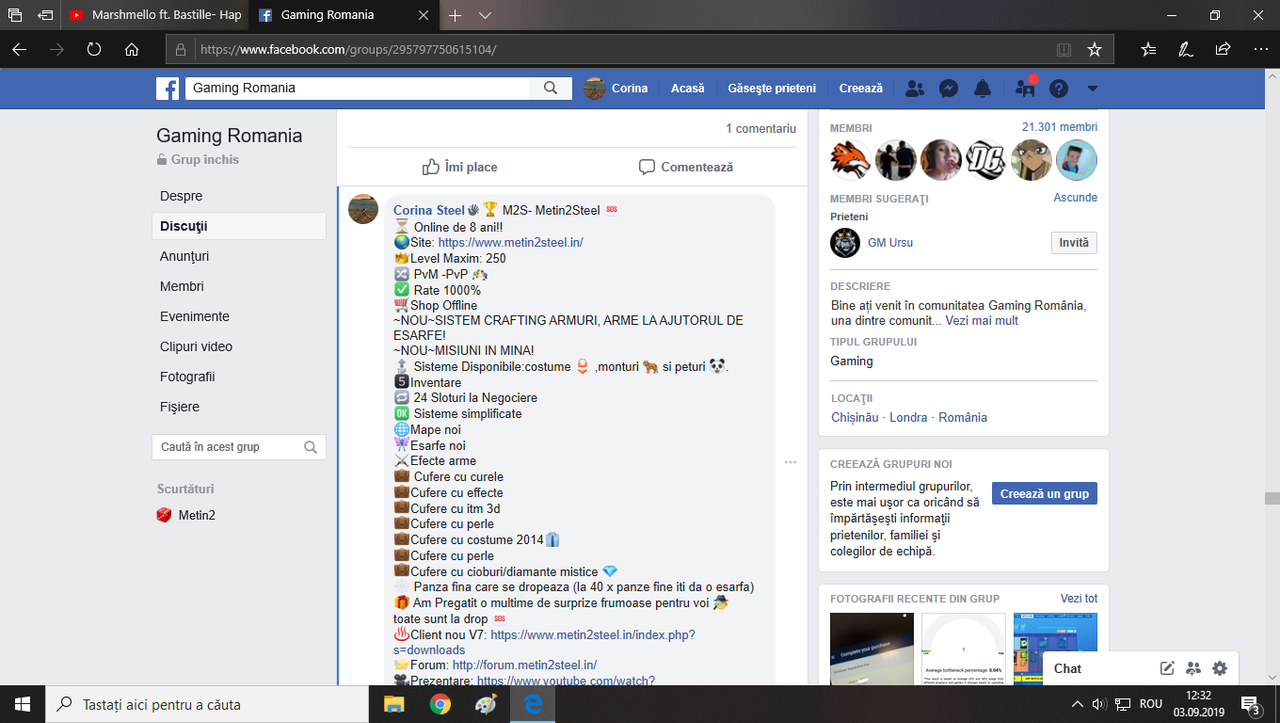Open the fox avatar member thumbnail

[850, 160]
